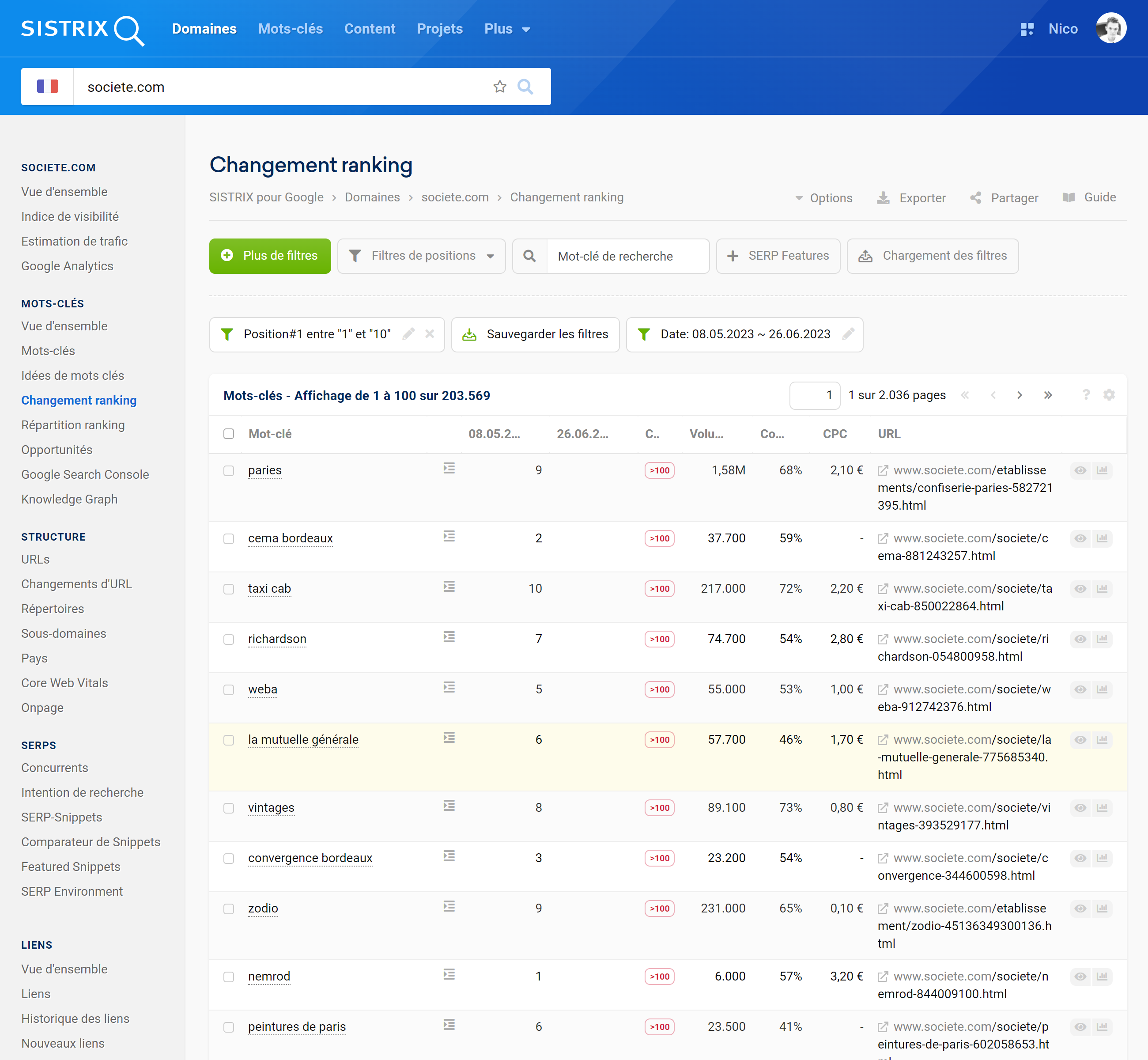
Task: Select the French flag country selector
Action: click(x=48, y=87)
